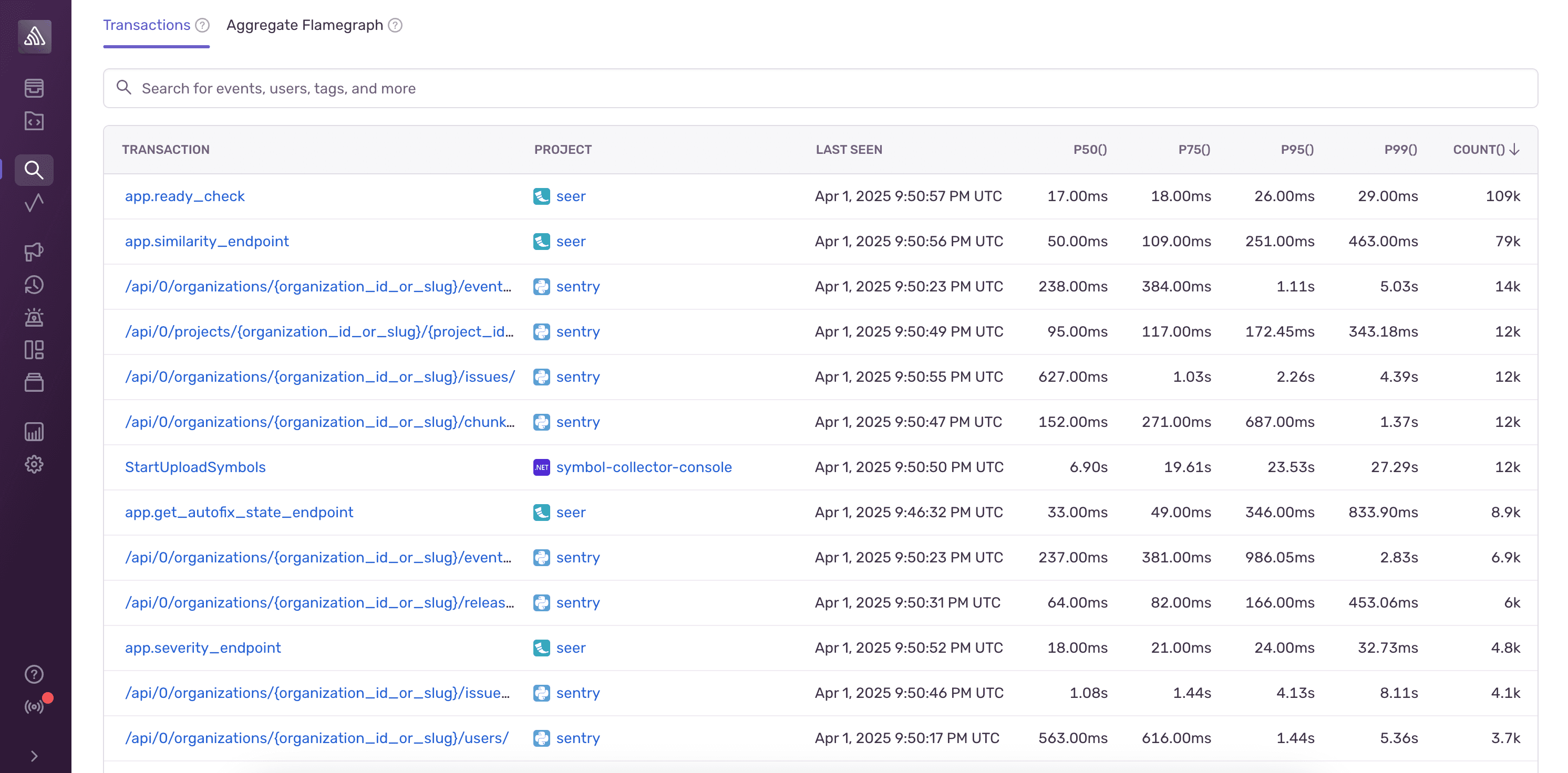Screen dimensions: 1568x773
Task: Open the app.ready_check transaction link
Action: click(x=185, y=196)
